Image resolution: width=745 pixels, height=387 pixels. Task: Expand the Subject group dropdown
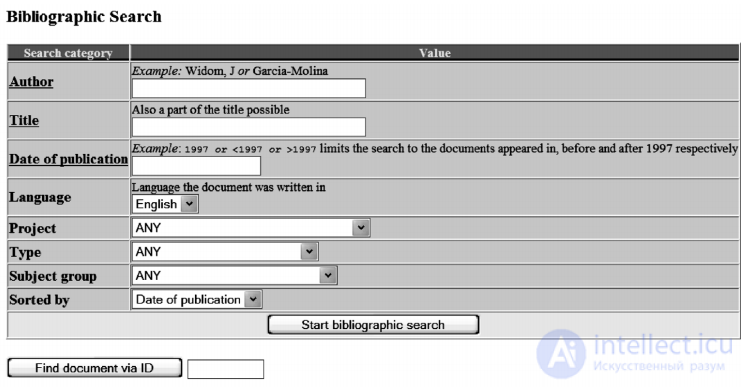pos(234,275)
